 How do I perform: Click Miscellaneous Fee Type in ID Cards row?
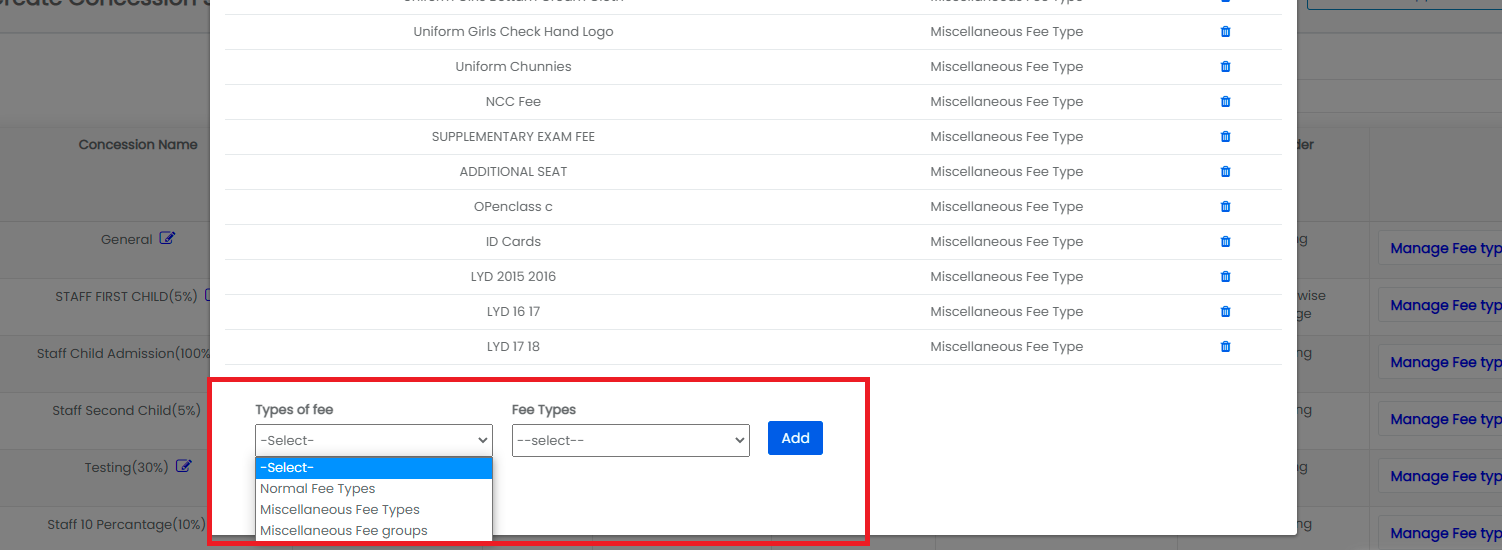1006,242
